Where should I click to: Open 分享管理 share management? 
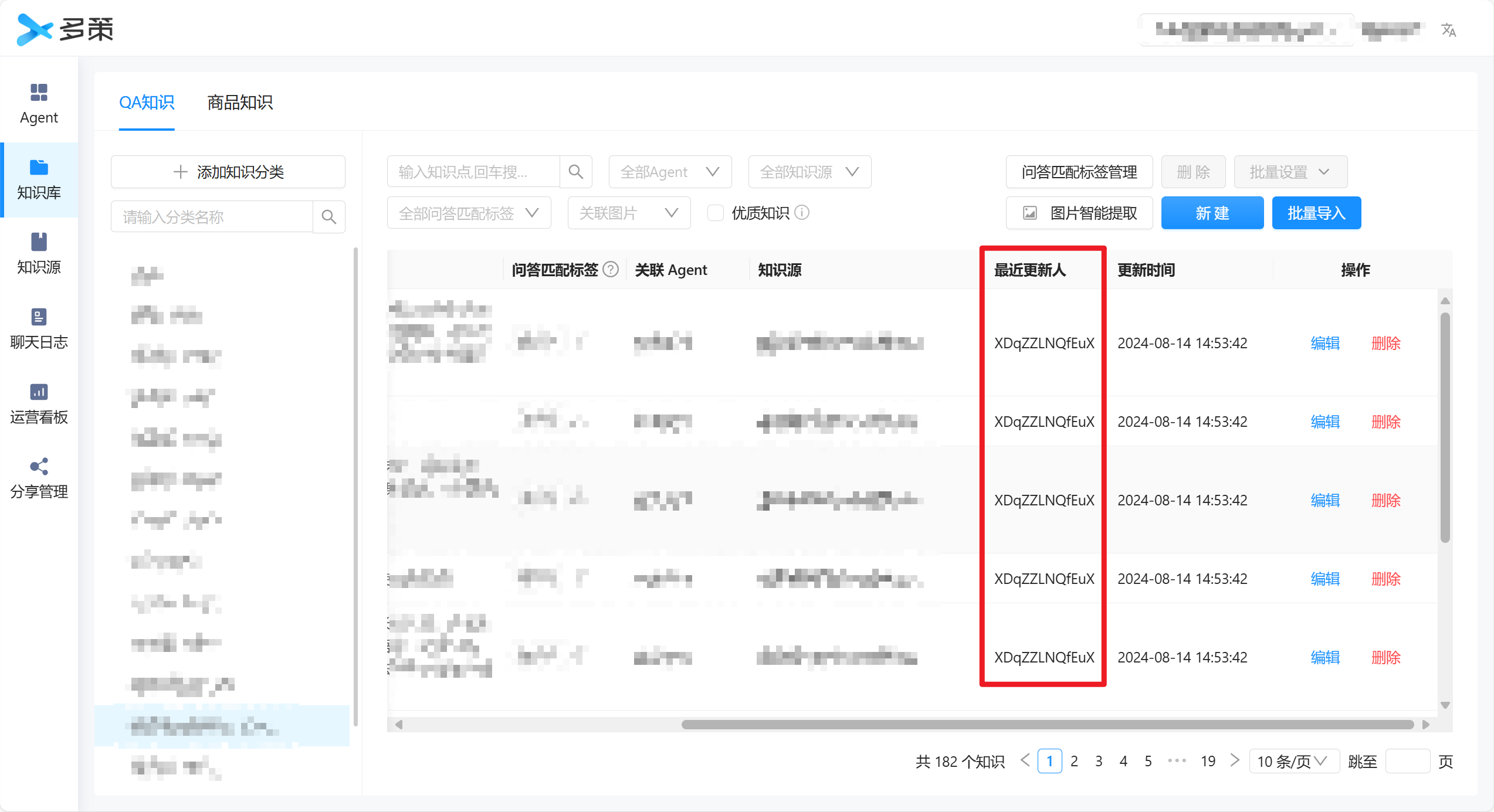point(39,480)
